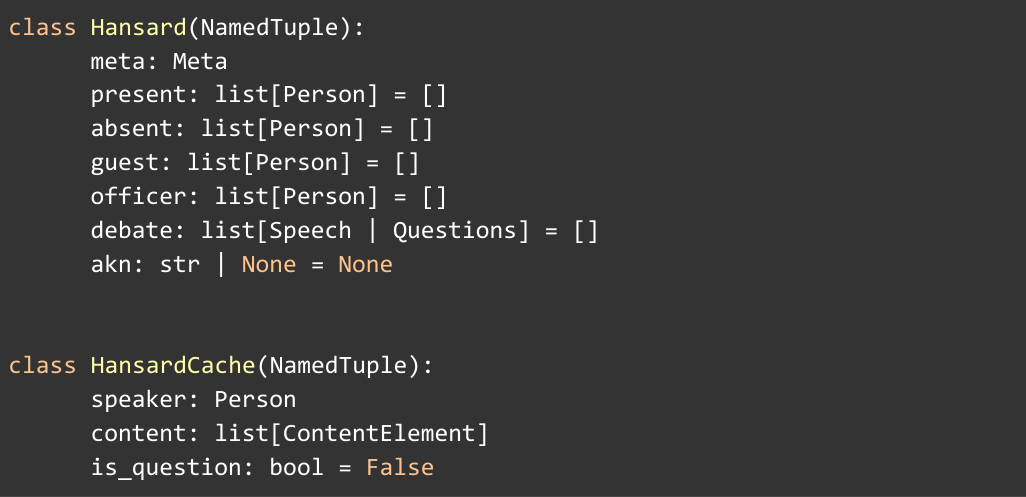The image size is (1026, 497).
Task: Click the Meta type annotation
Action: [x=200, y=62]
